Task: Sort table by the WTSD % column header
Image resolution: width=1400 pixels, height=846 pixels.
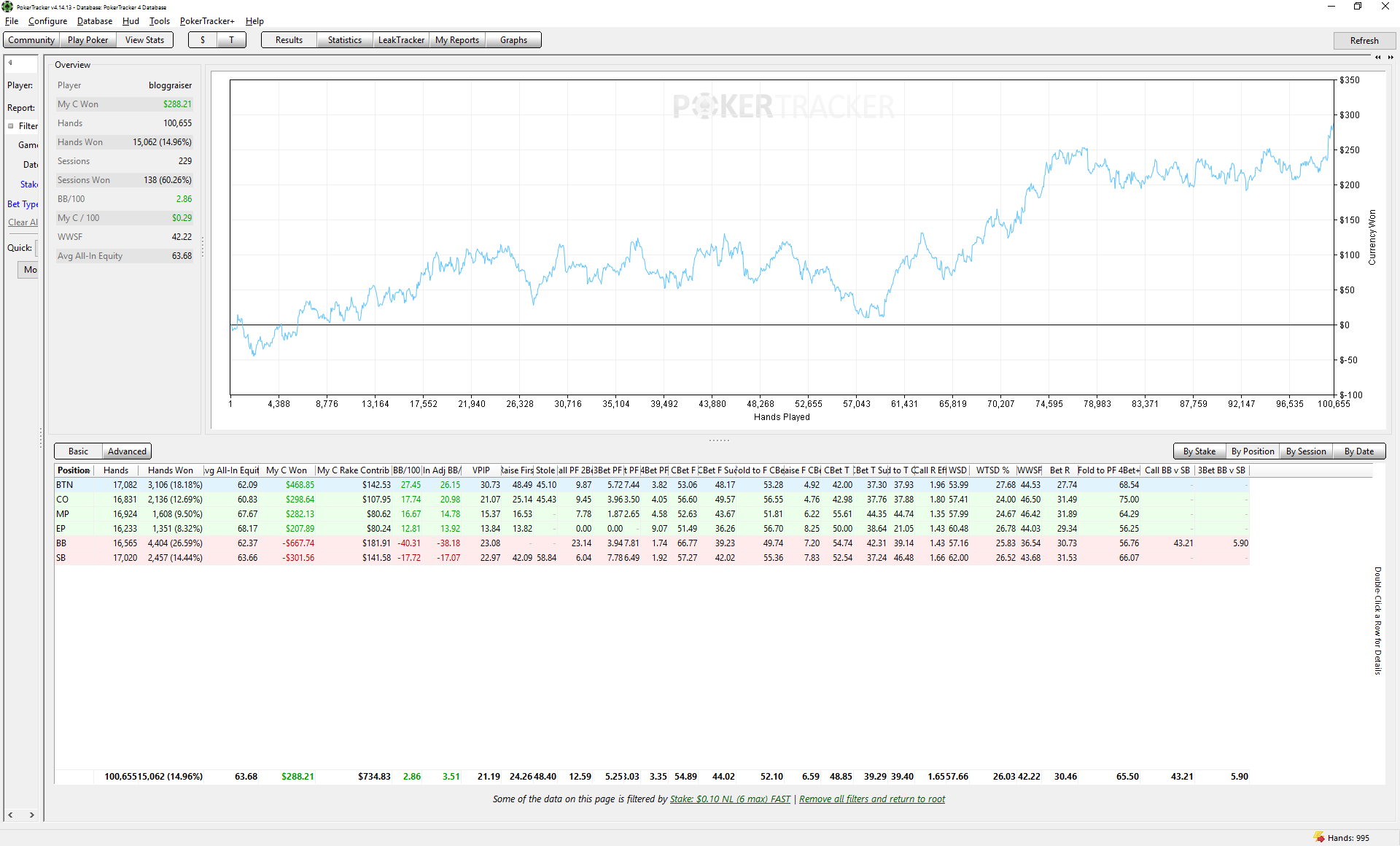Action: point(992,470)
